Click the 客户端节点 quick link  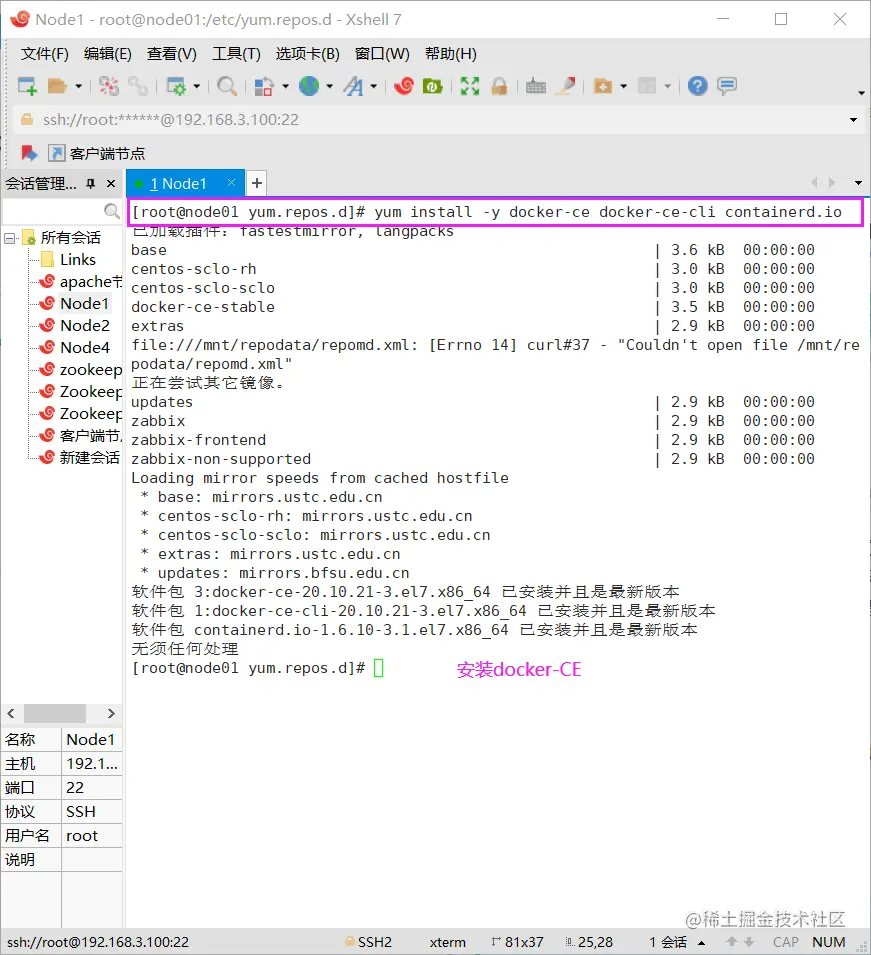point(97,153)
